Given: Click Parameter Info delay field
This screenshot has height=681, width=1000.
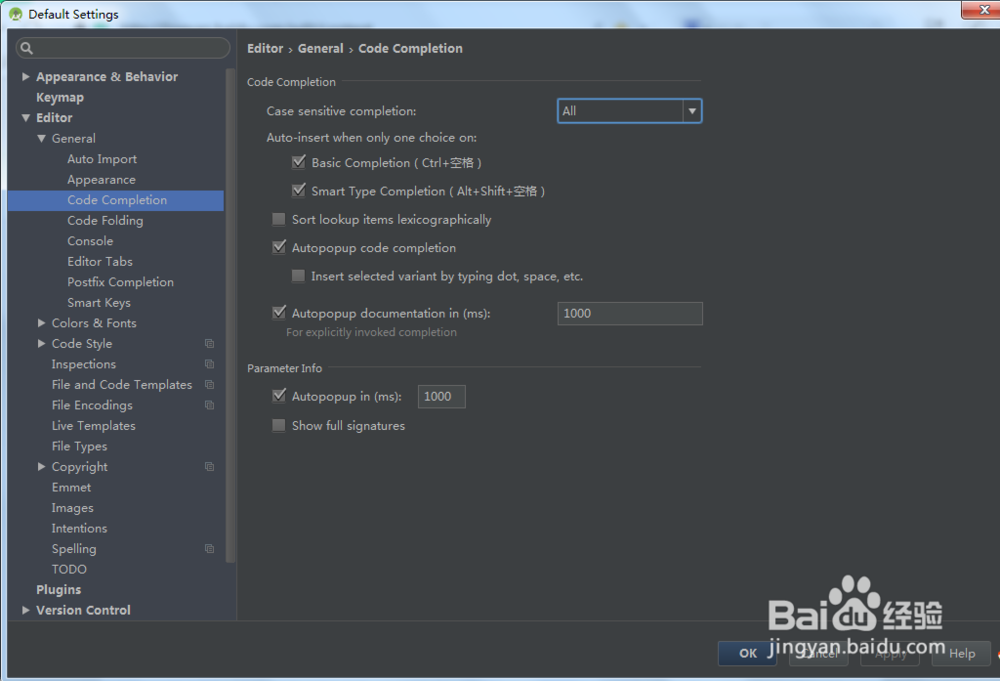Looking at the screenshot, I should (441, 396).
